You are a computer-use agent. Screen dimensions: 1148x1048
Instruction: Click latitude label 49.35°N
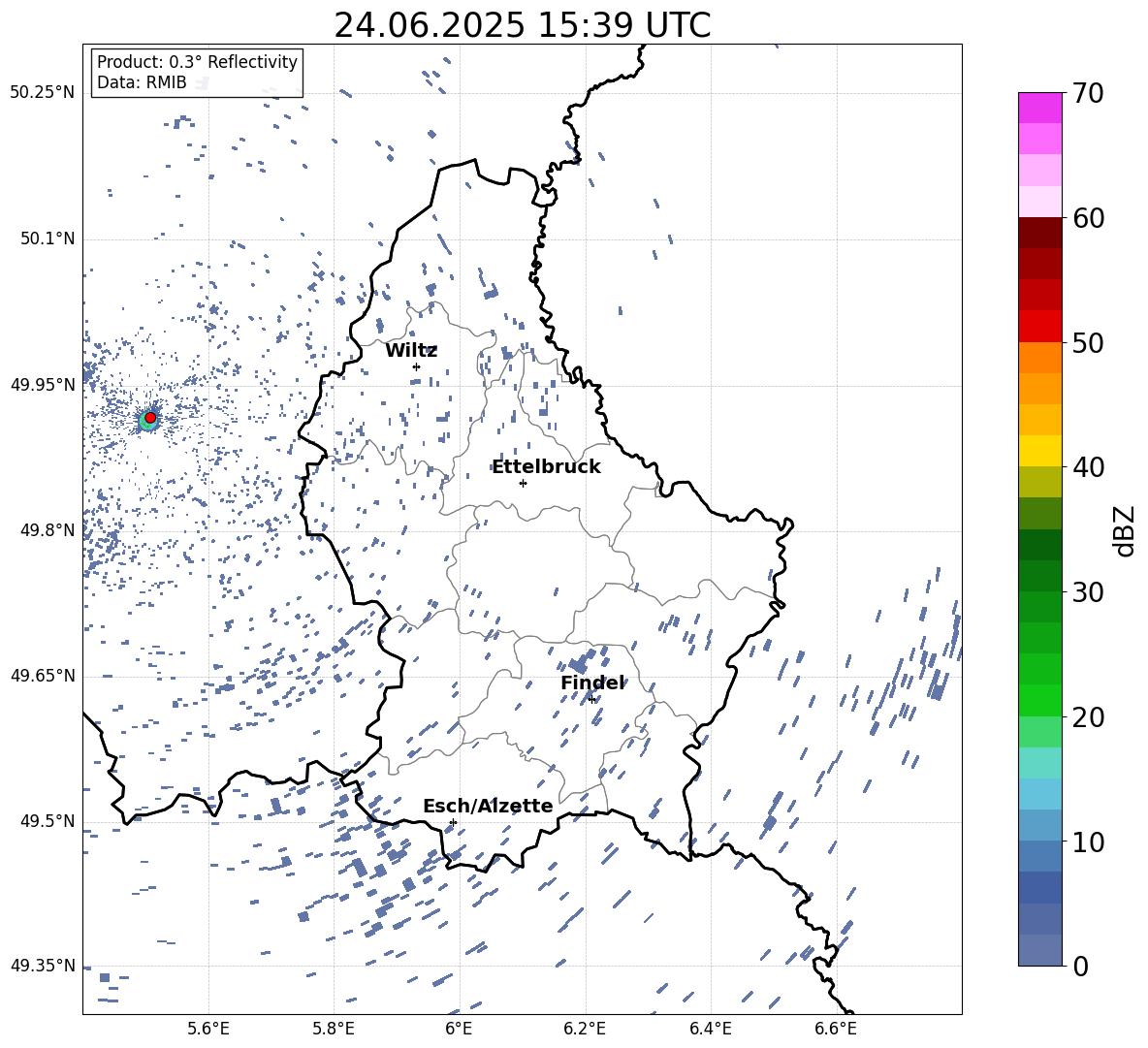tap(43, 966)
